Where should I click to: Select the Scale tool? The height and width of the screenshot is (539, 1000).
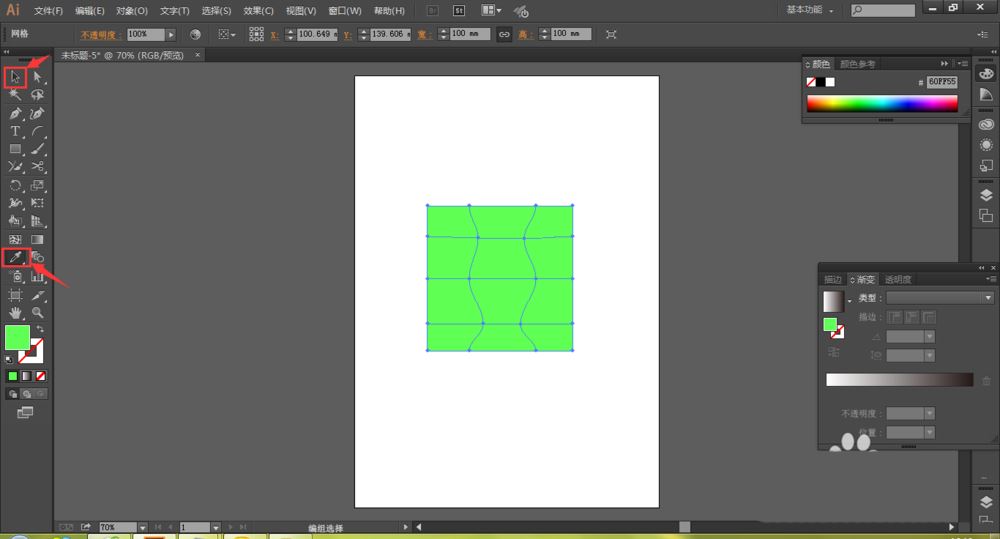point(37,186)
